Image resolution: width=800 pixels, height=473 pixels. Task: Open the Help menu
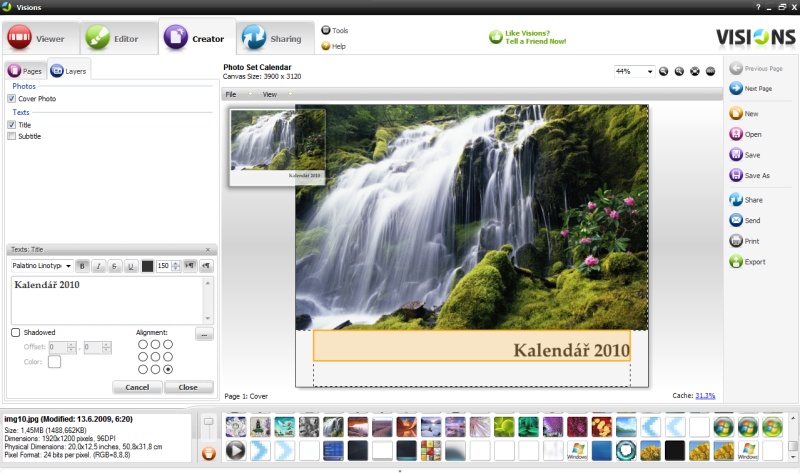pyautogui.click(x=333, y=46)
